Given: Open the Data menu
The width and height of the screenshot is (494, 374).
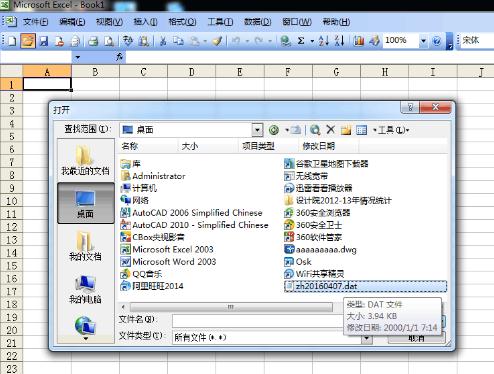Looking at the screenshot, I should (257, 22).
